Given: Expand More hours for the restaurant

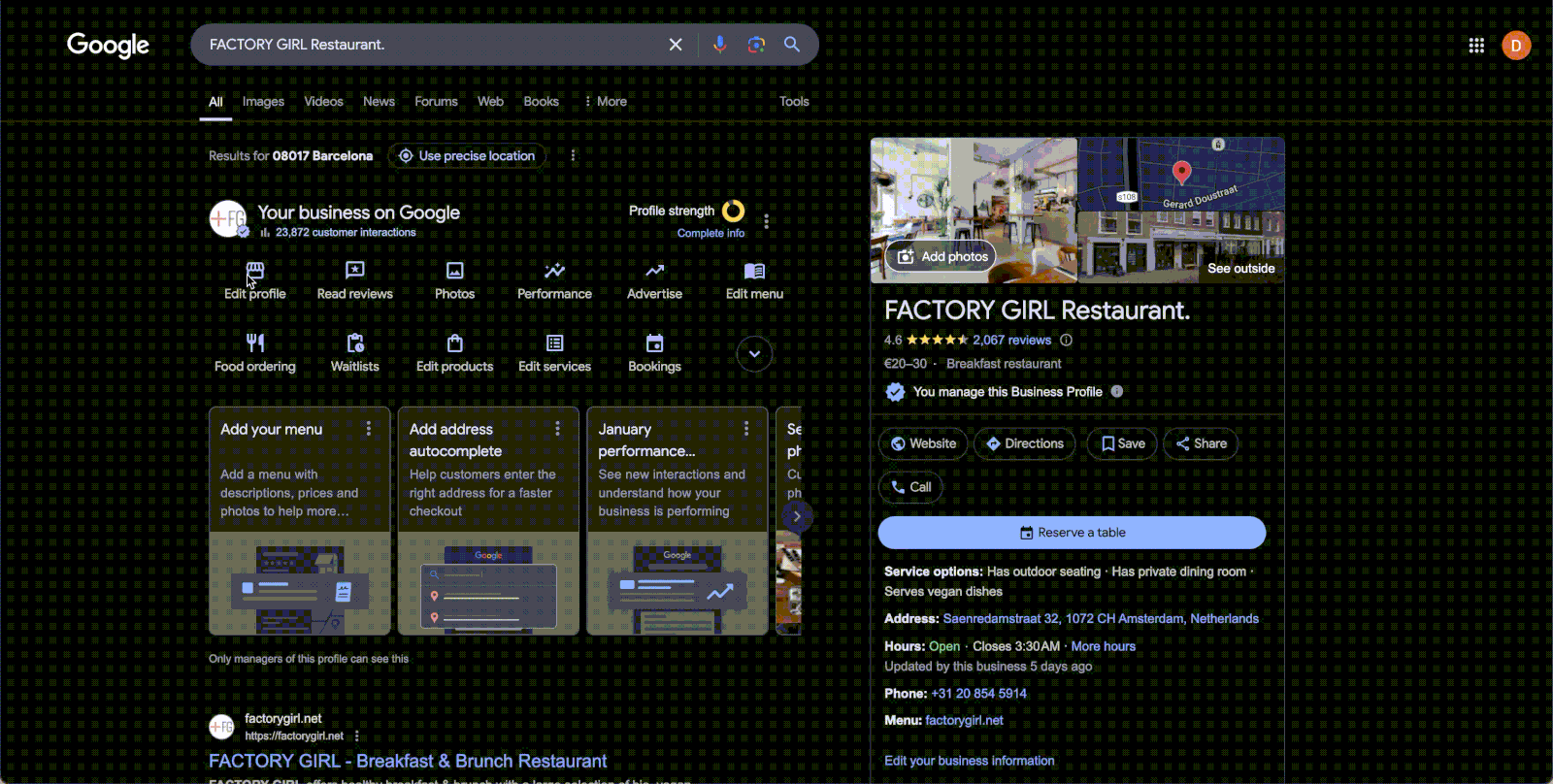Looking at the screenshot, I should [1103, 646].
